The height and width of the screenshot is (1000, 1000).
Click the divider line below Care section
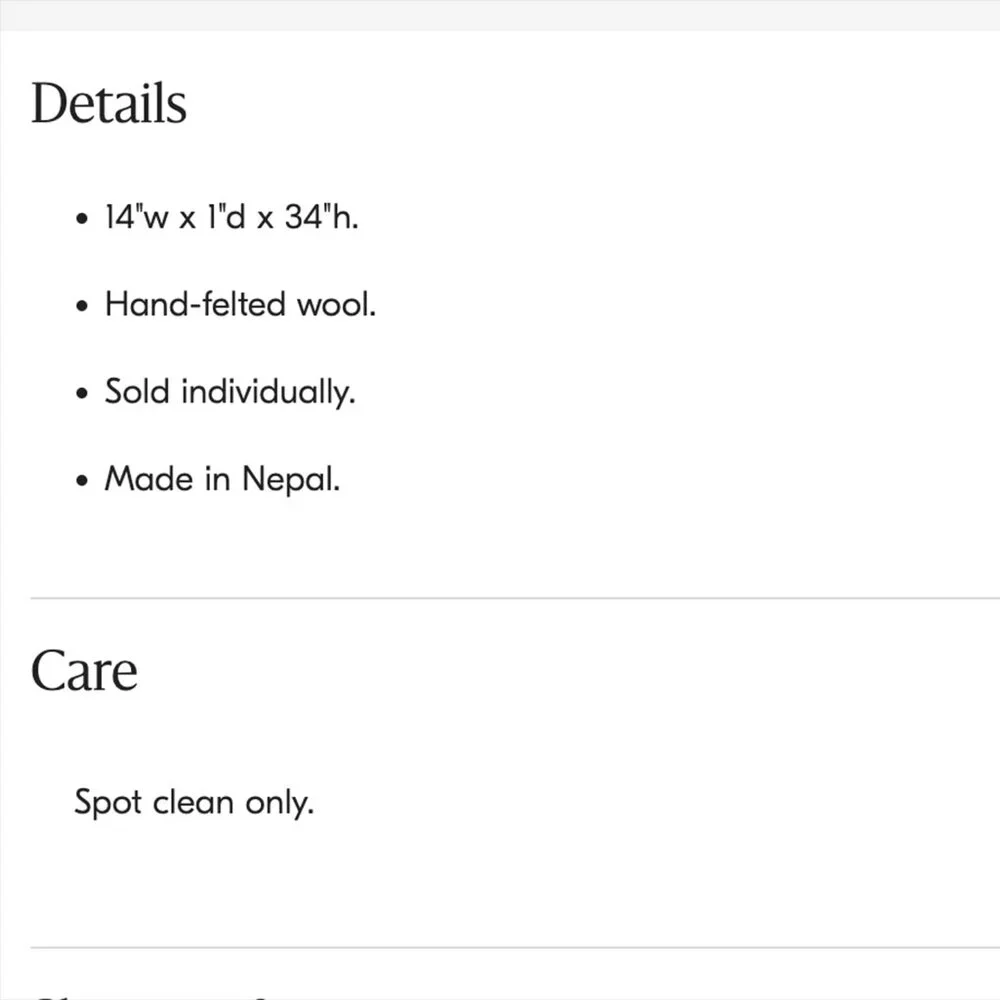coord(515,948)
